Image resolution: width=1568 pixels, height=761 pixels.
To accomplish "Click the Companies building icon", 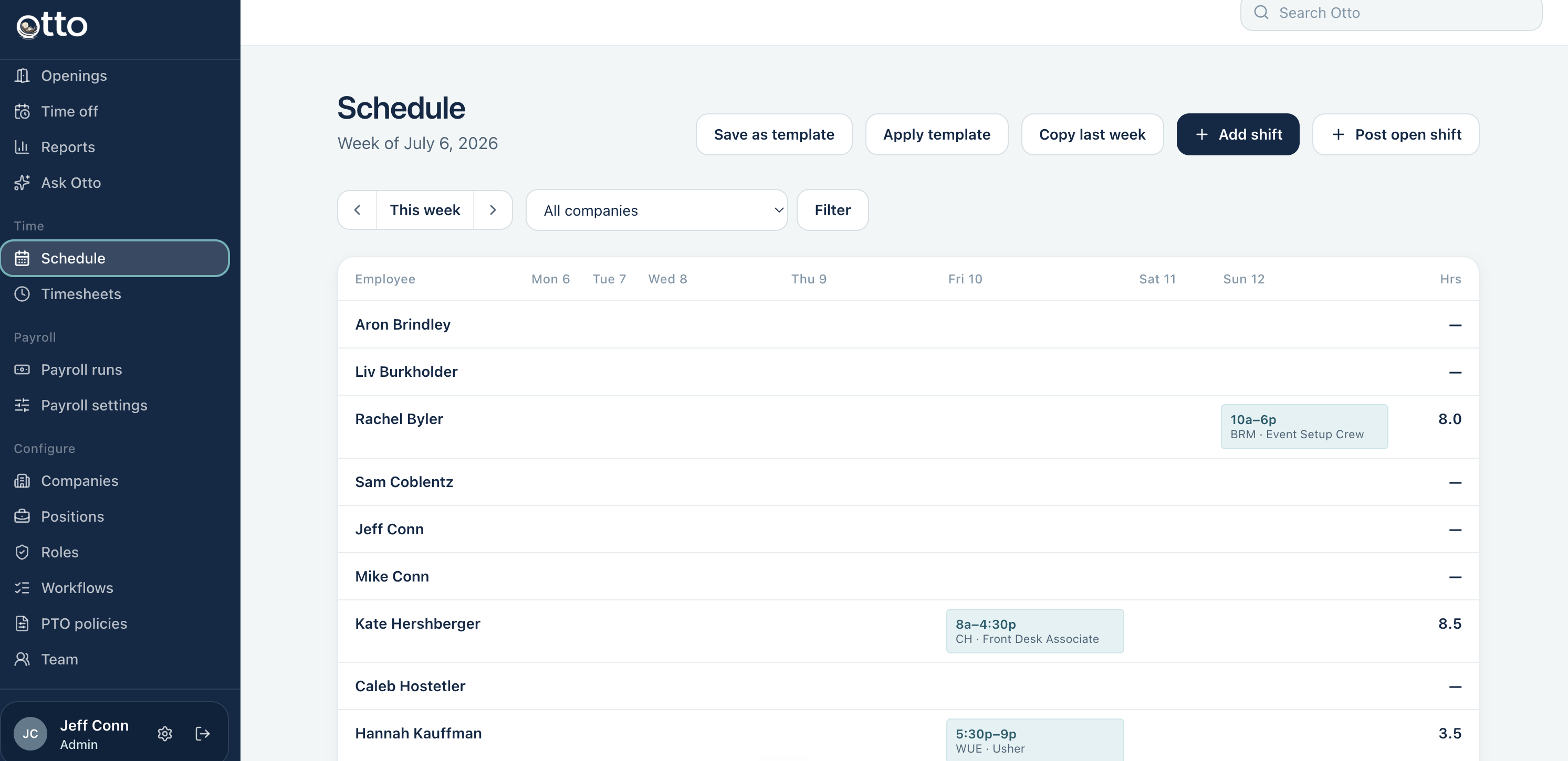I will click(x=22, y=481).
